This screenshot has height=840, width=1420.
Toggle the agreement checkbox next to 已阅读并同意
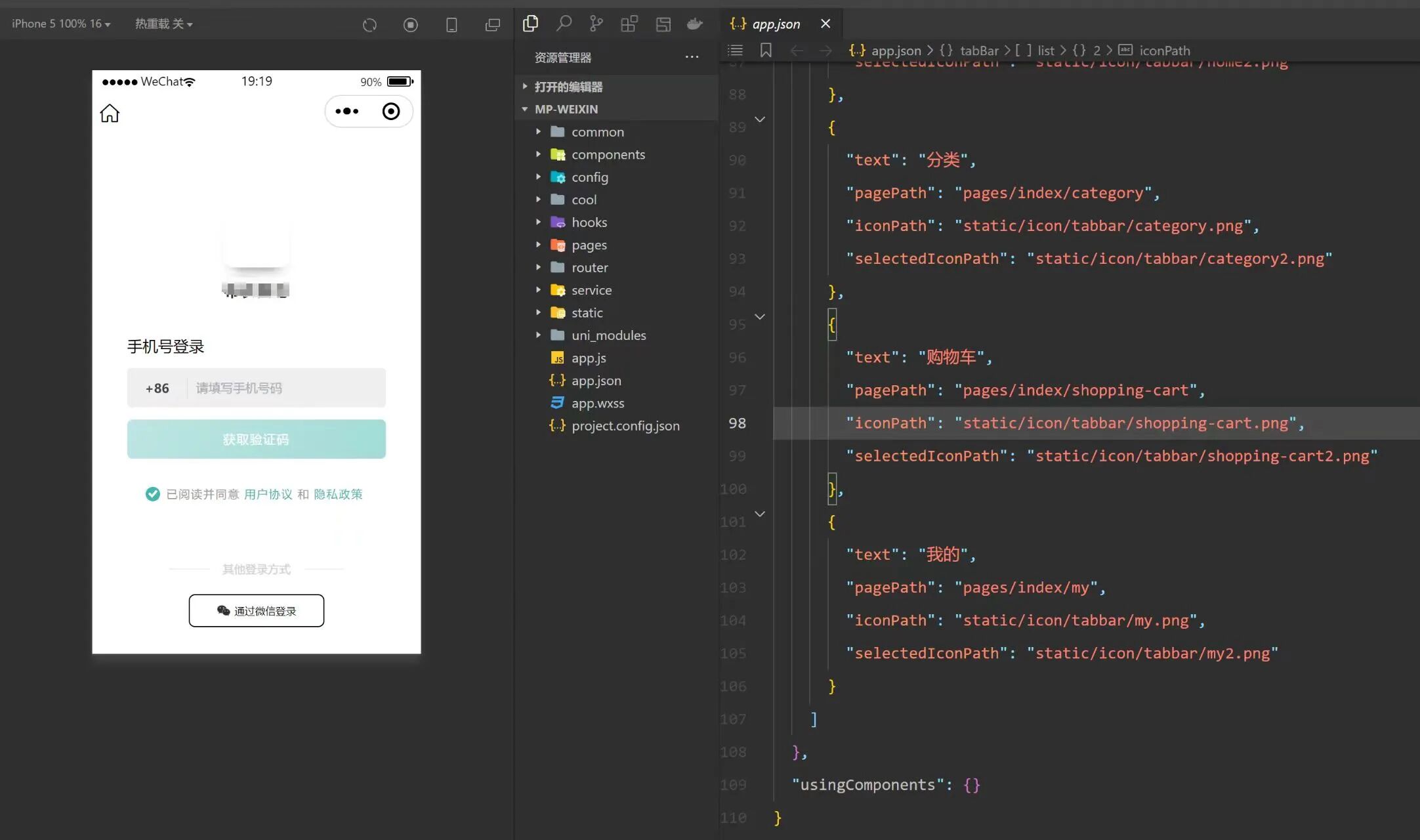(152, 494)
